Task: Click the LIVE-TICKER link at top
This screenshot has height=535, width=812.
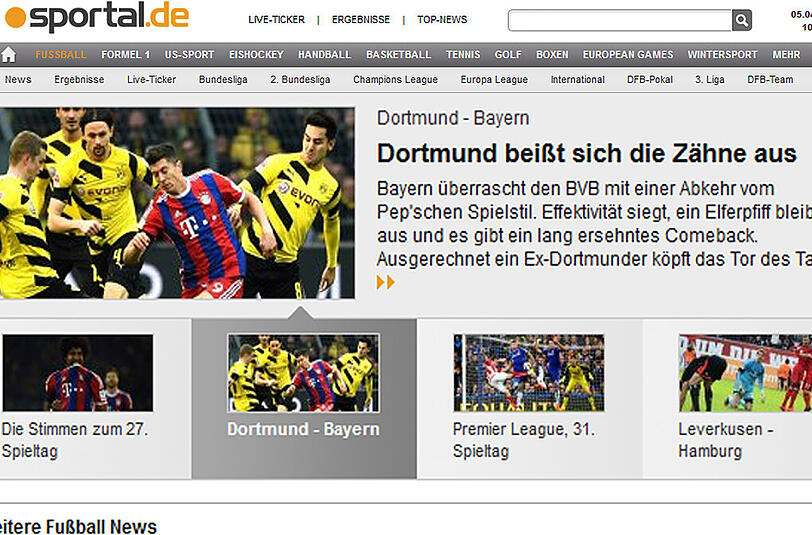Action: pos(277,20)
